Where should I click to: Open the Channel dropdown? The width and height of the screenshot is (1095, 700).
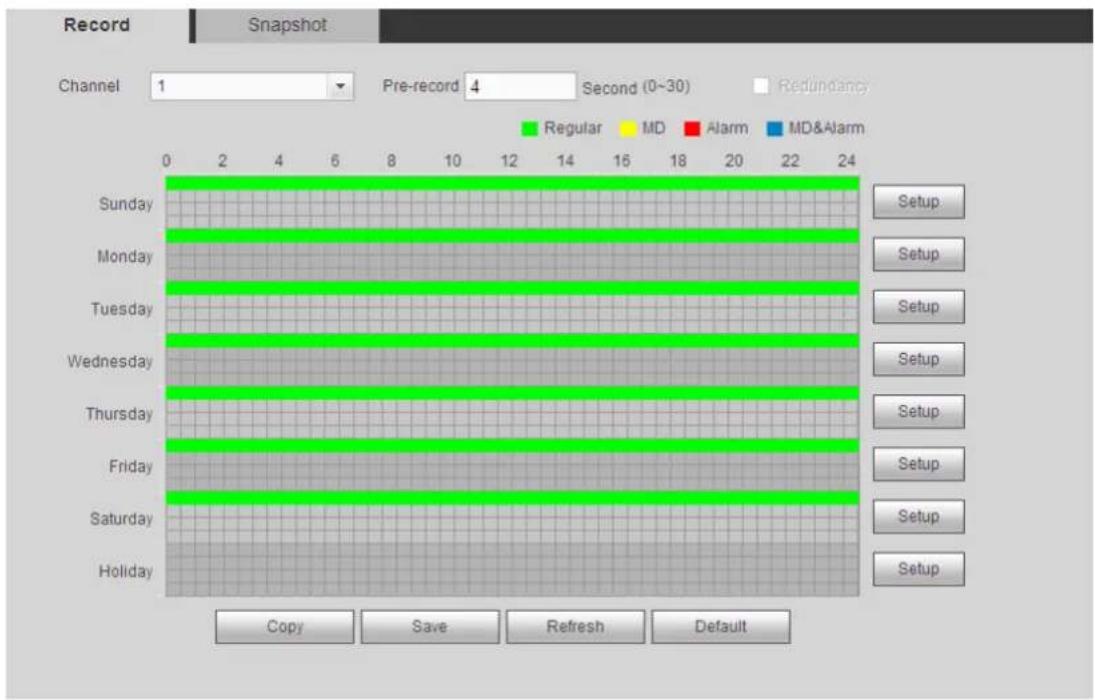click(x=251, y=87)
